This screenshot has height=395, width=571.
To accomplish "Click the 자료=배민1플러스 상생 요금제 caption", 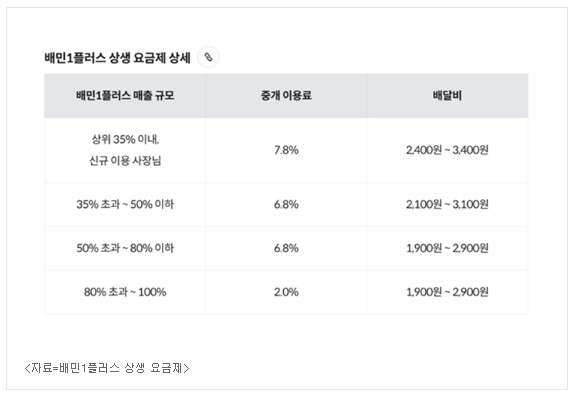I will [107, 368].
